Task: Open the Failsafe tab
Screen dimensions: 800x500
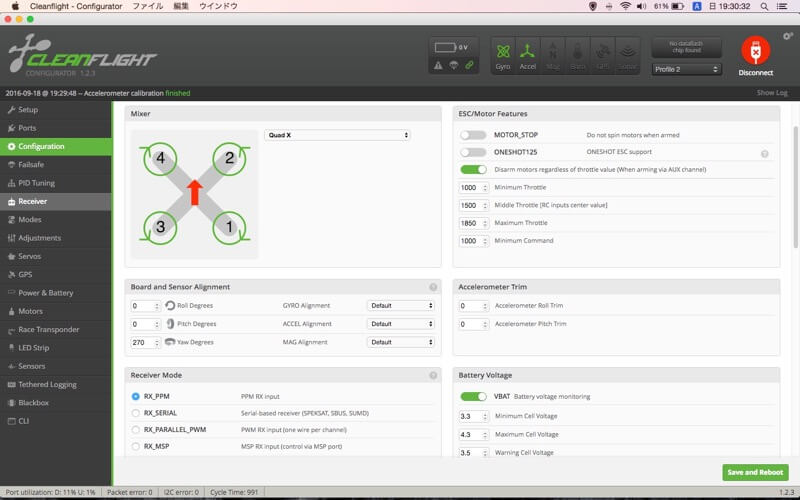Action: click(56, 165)
